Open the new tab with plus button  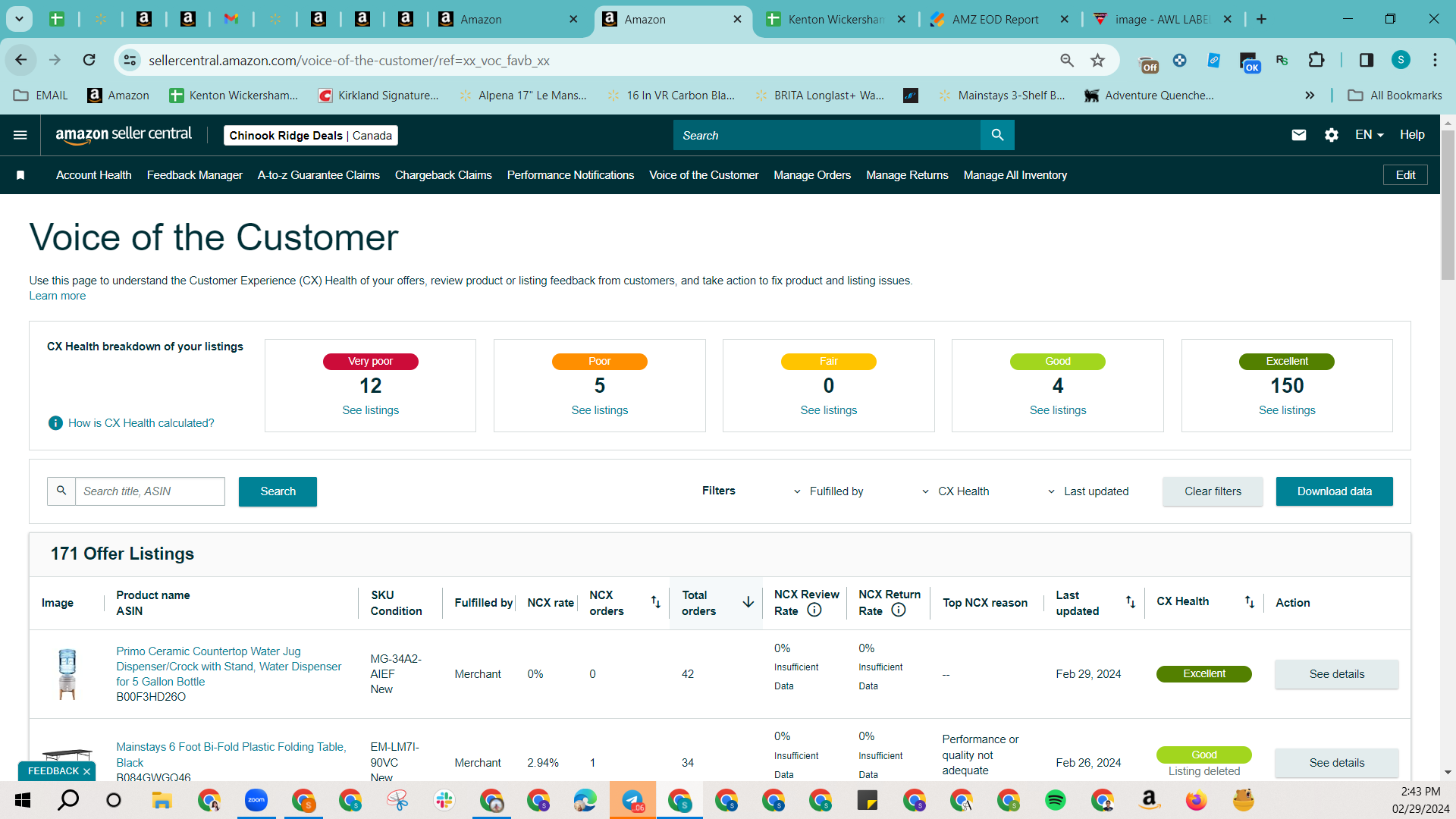pyautogui.click(x=1261, y=20)
